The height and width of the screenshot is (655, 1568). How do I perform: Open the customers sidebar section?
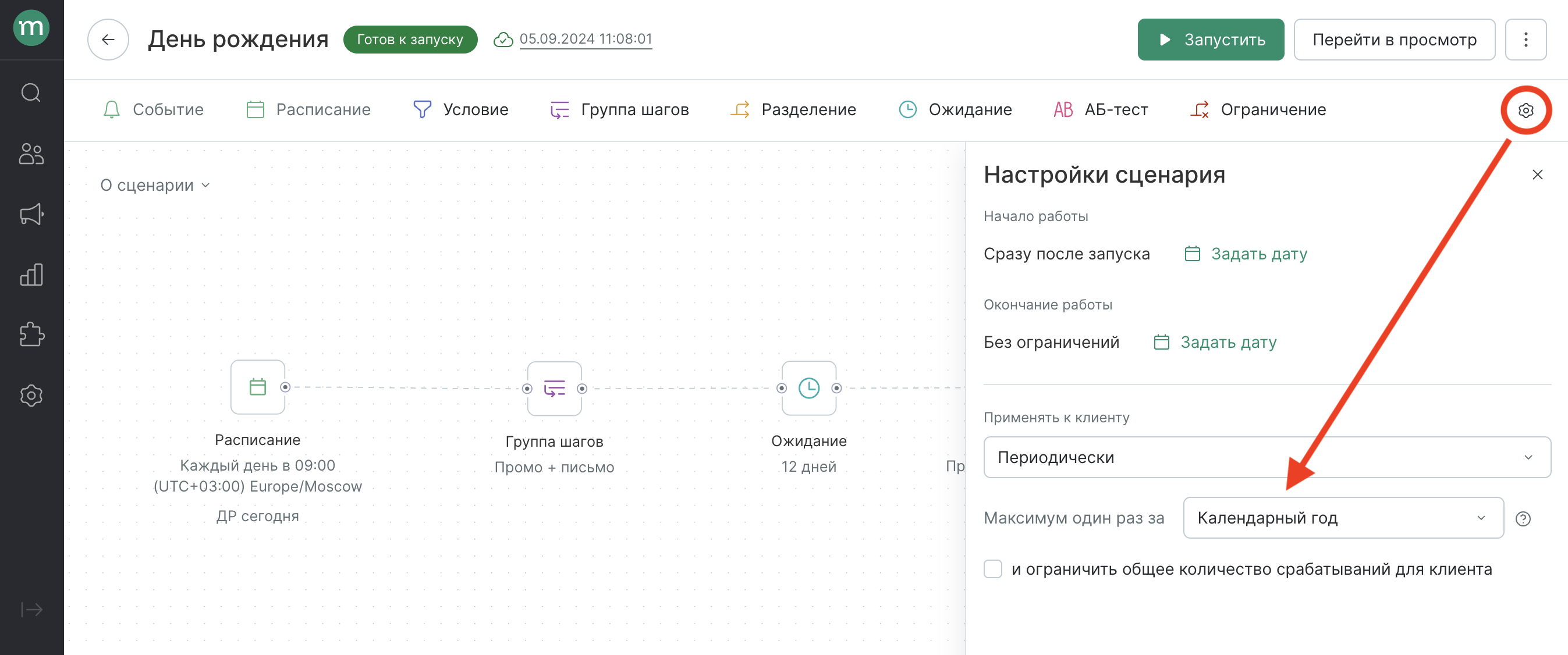tap(31, 154)
